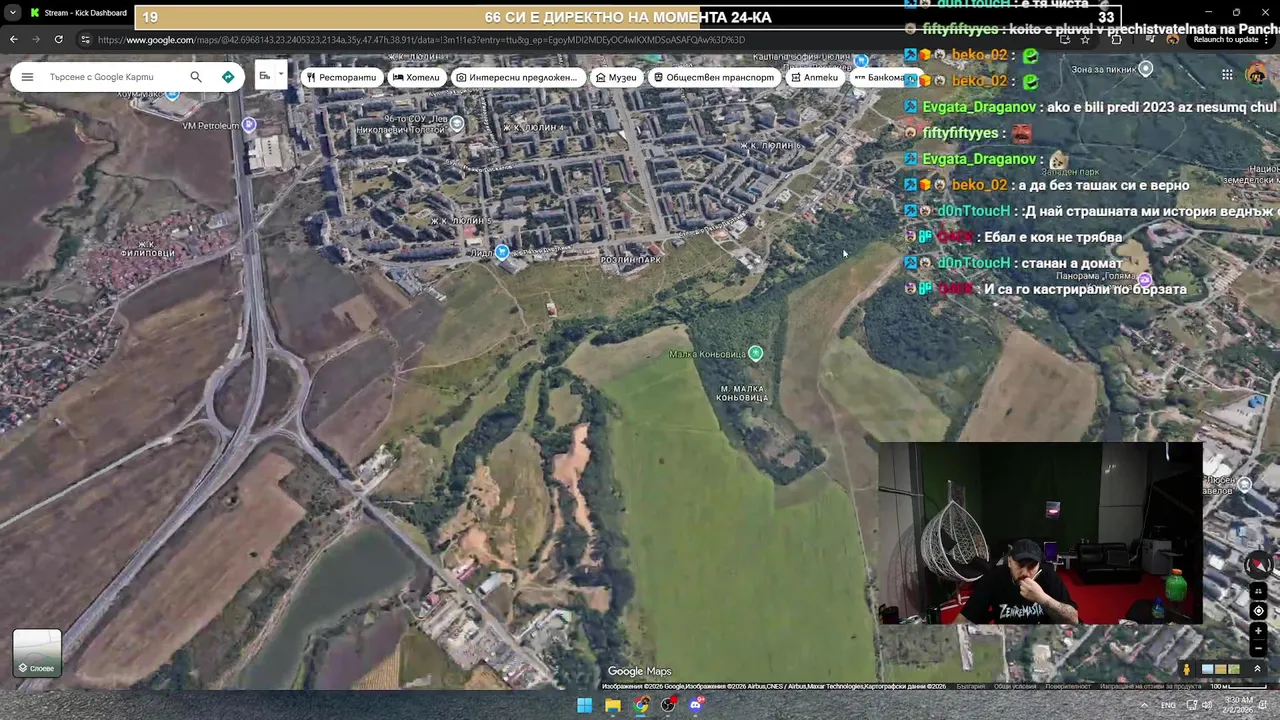Click the 'show my location' target icon
The width and height of the screenshot is (1280, 720).
[x=1258, y=610]
